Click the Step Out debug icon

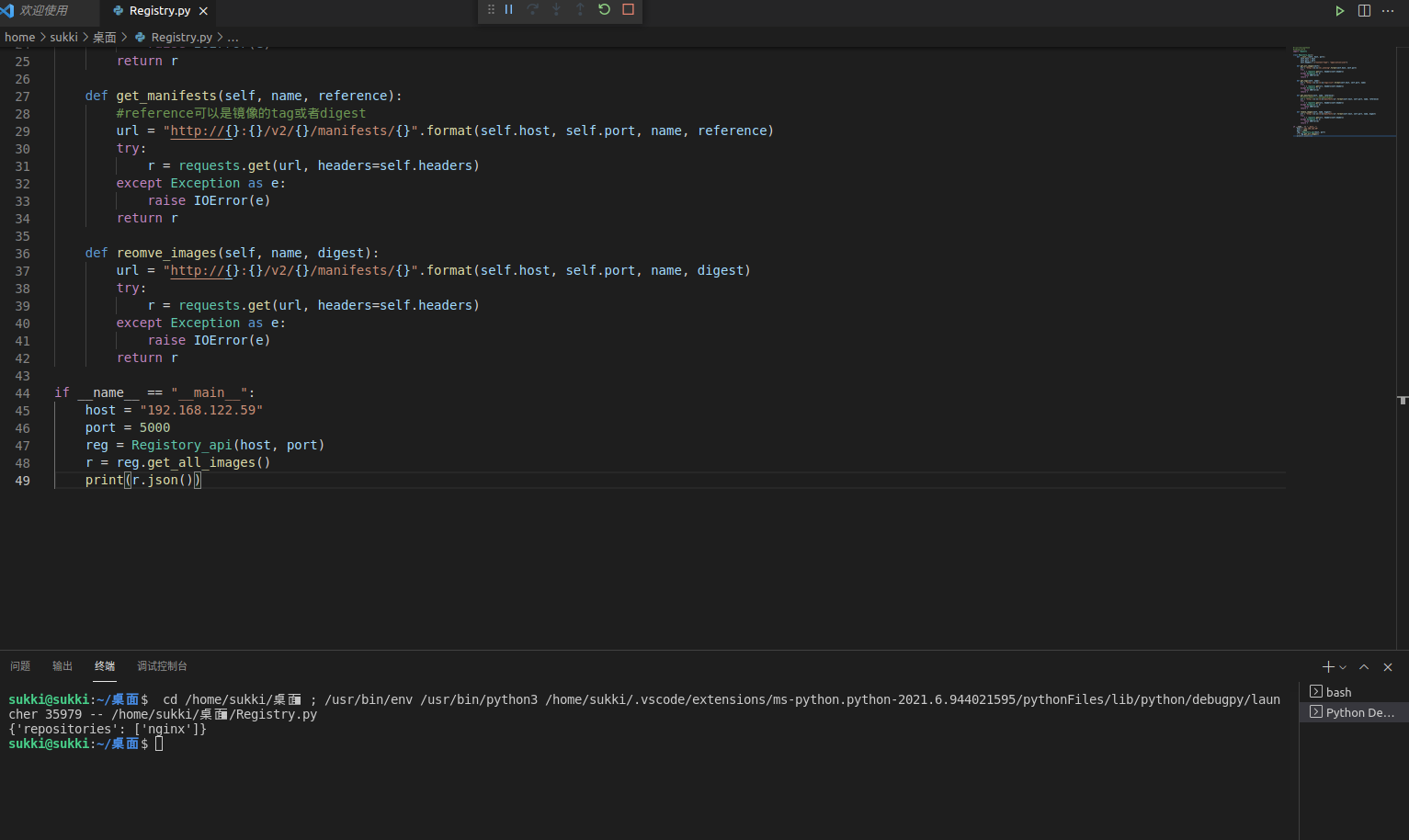point(580,10)
